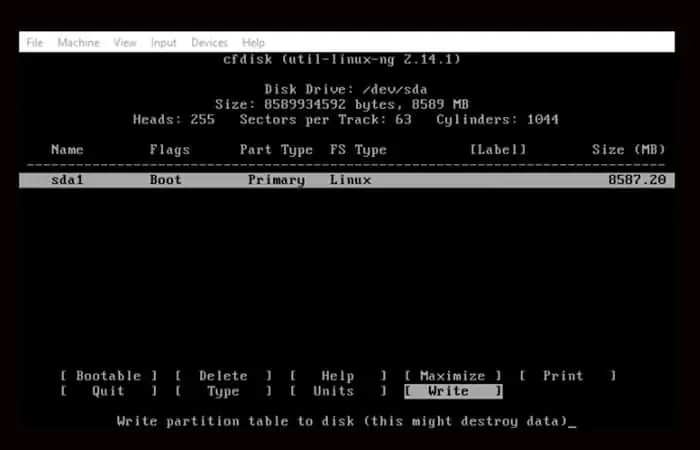Click the Name column header
700x450 pixels.
tap(67, 150)
